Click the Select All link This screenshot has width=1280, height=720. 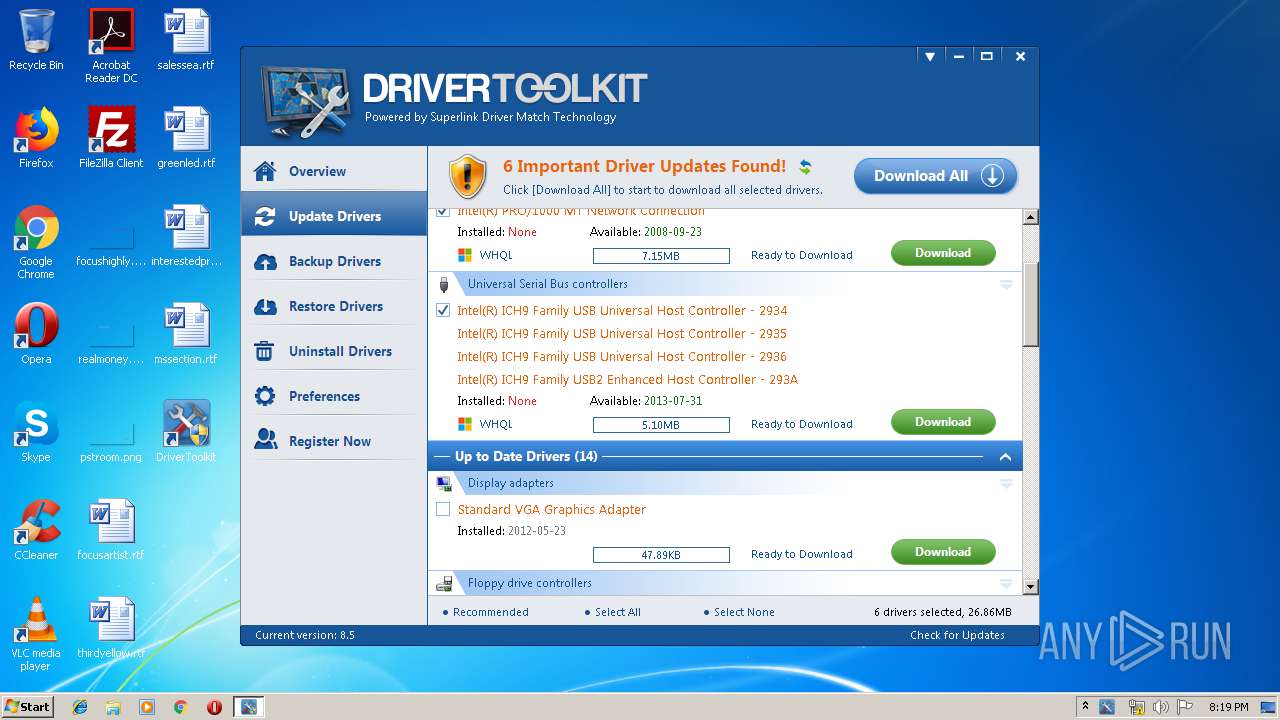[x=617, y=612]
